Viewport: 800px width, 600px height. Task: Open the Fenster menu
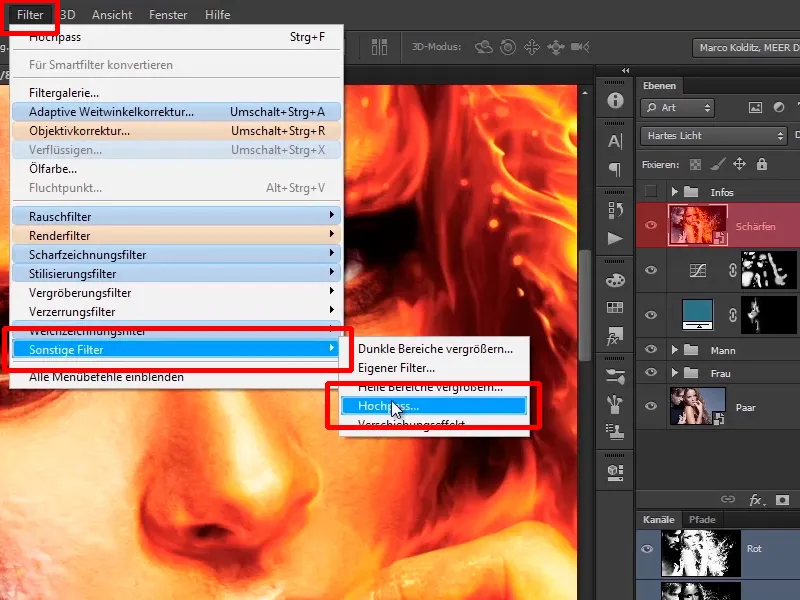168,15
